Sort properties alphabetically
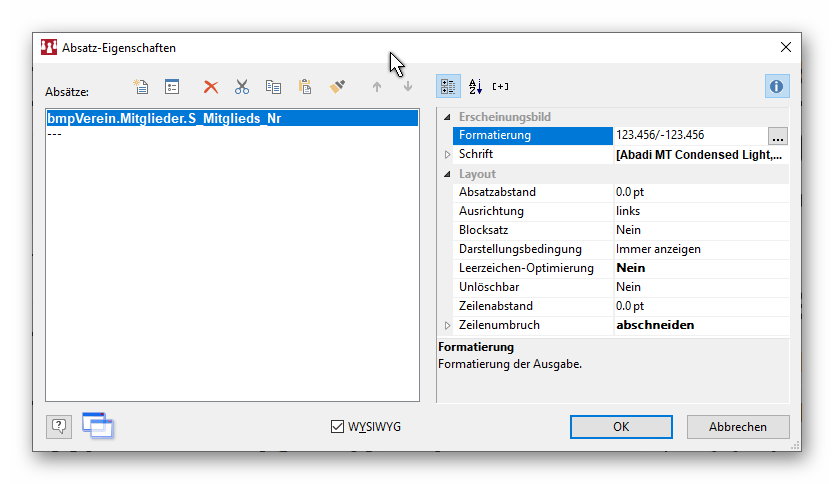This screenshot has width=834, height=484. tap(476, 87)
